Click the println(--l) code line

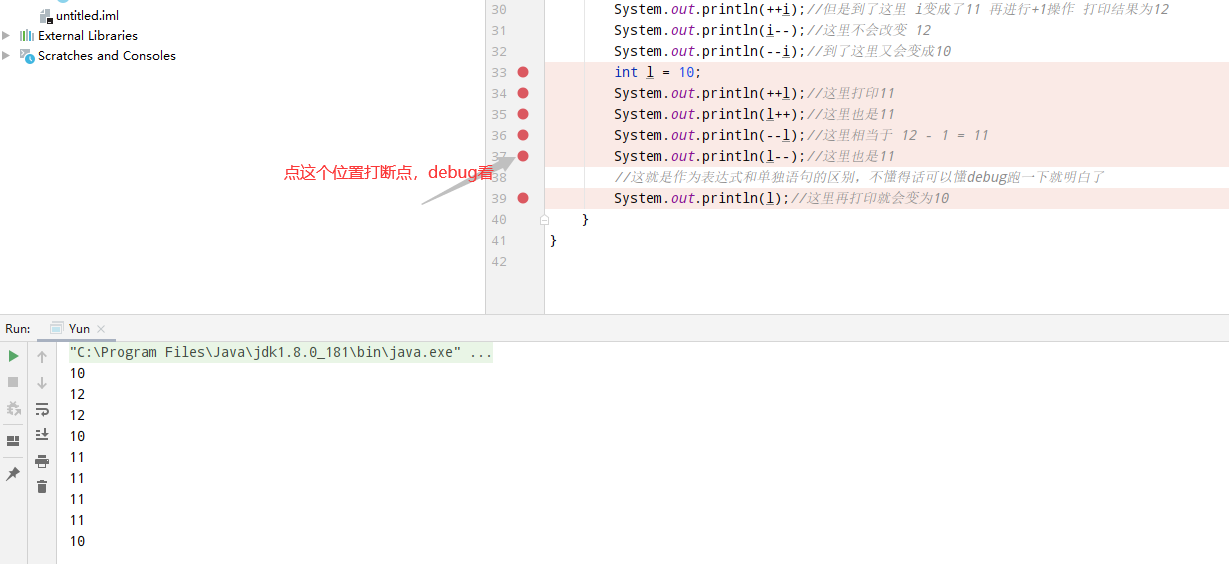pos(710,135)
